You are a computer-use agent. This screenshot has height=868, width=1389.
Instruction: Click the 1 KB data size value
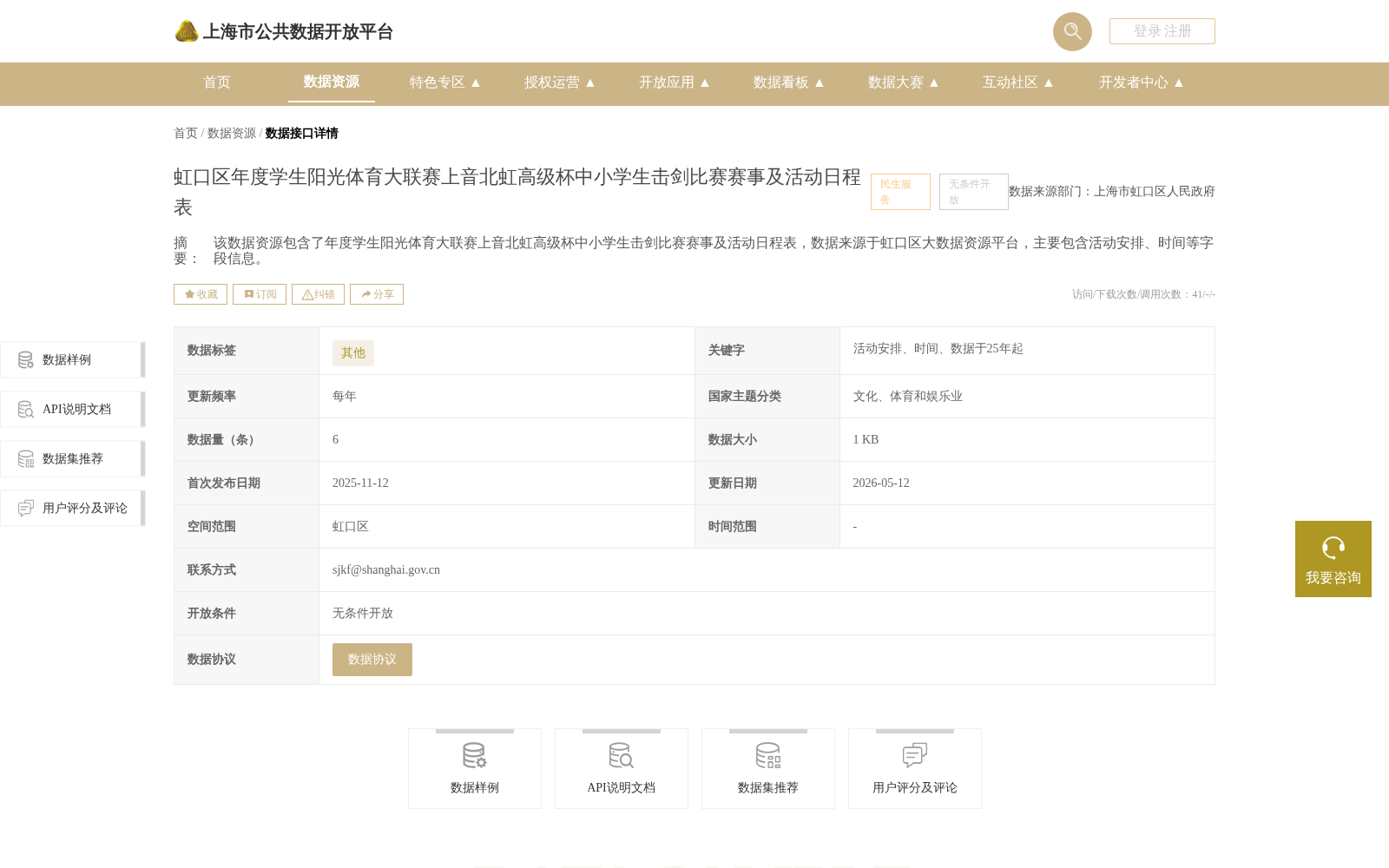tap(866, 440)
